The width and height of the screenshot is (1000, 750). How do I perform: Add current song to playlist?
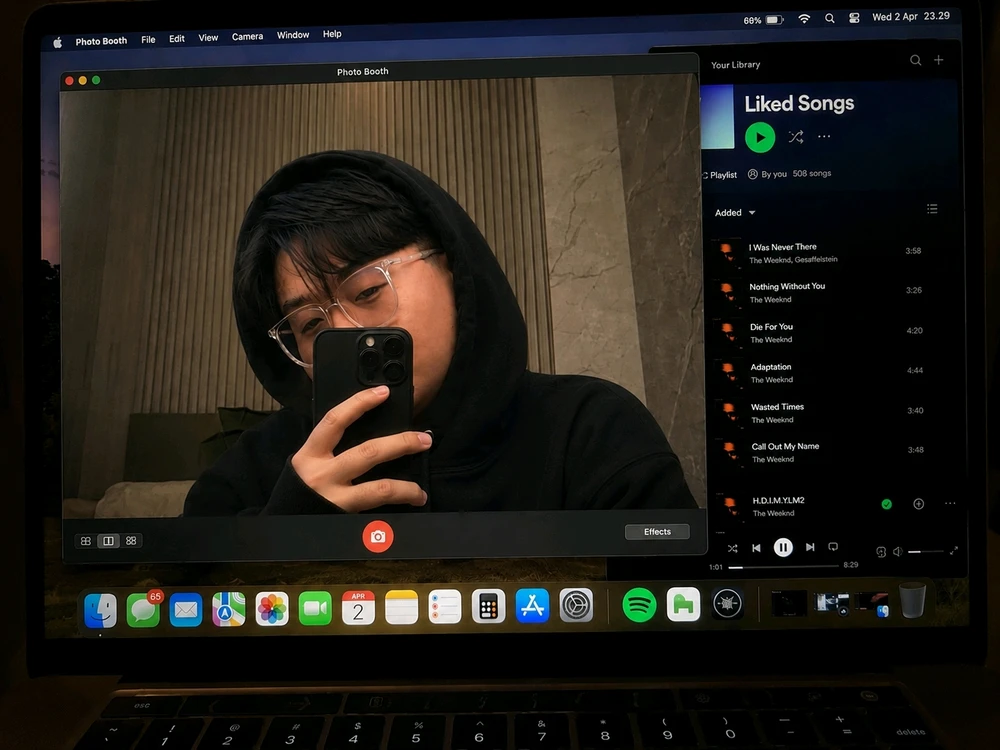(x=918, y=504)
